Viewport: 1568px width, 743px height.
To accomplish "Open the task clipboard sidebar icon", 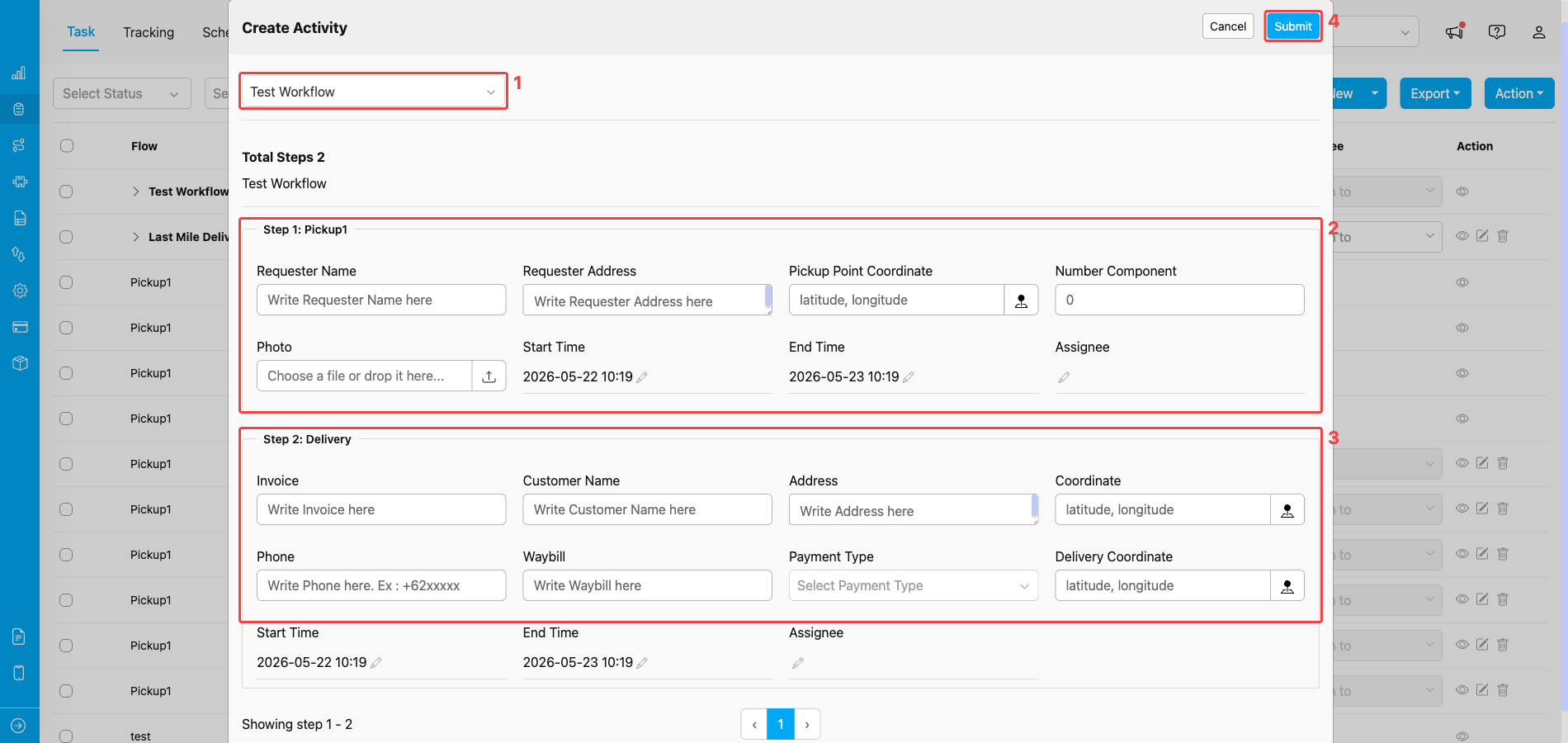I will click(19, 109).
